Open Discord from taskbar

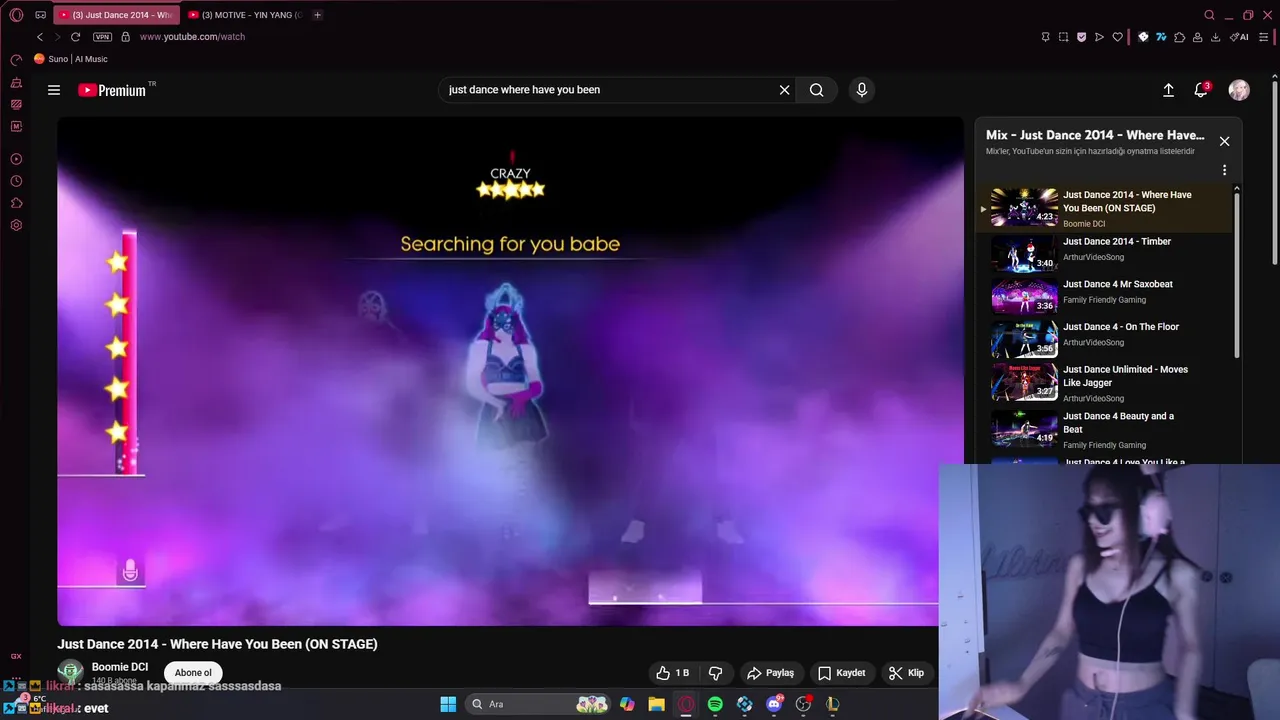774,704
